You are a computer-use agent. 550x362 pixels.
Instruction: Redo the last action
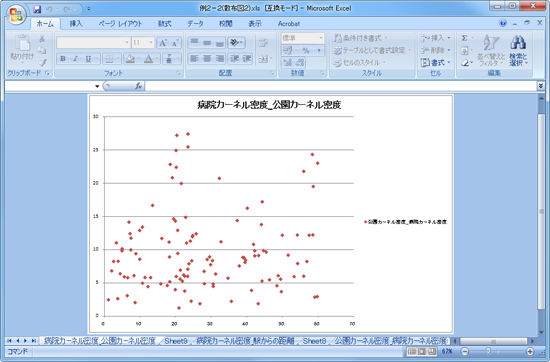point(67,9)
